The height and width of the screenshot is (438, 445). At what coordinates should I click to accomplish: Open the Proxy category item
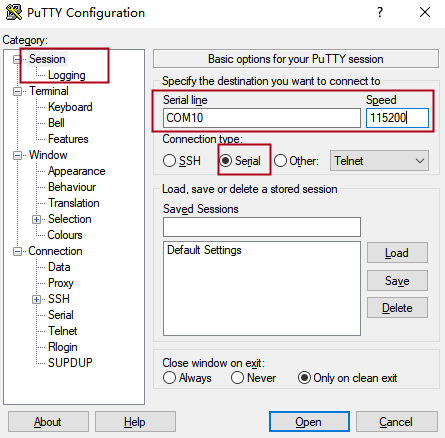[x=61, y=283]
